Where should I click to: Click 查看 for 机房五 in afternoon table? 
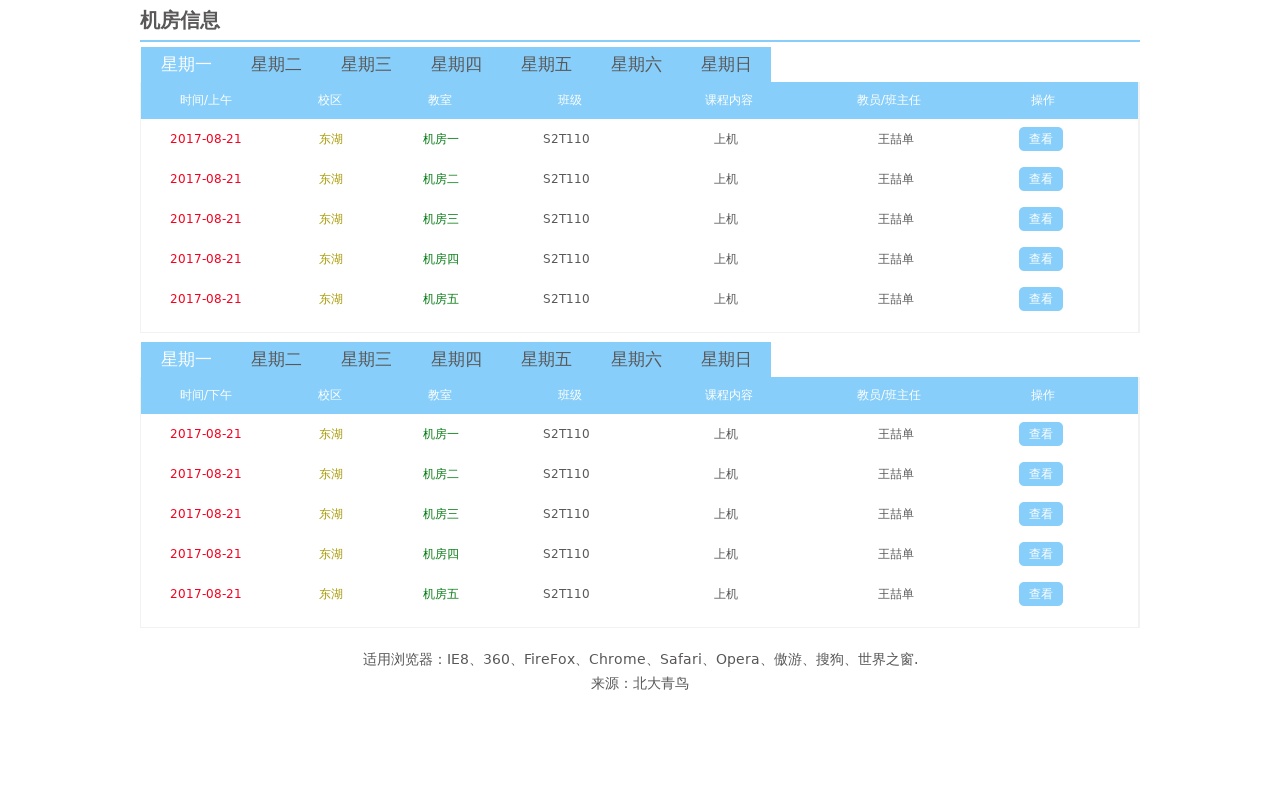[1041, 594]
